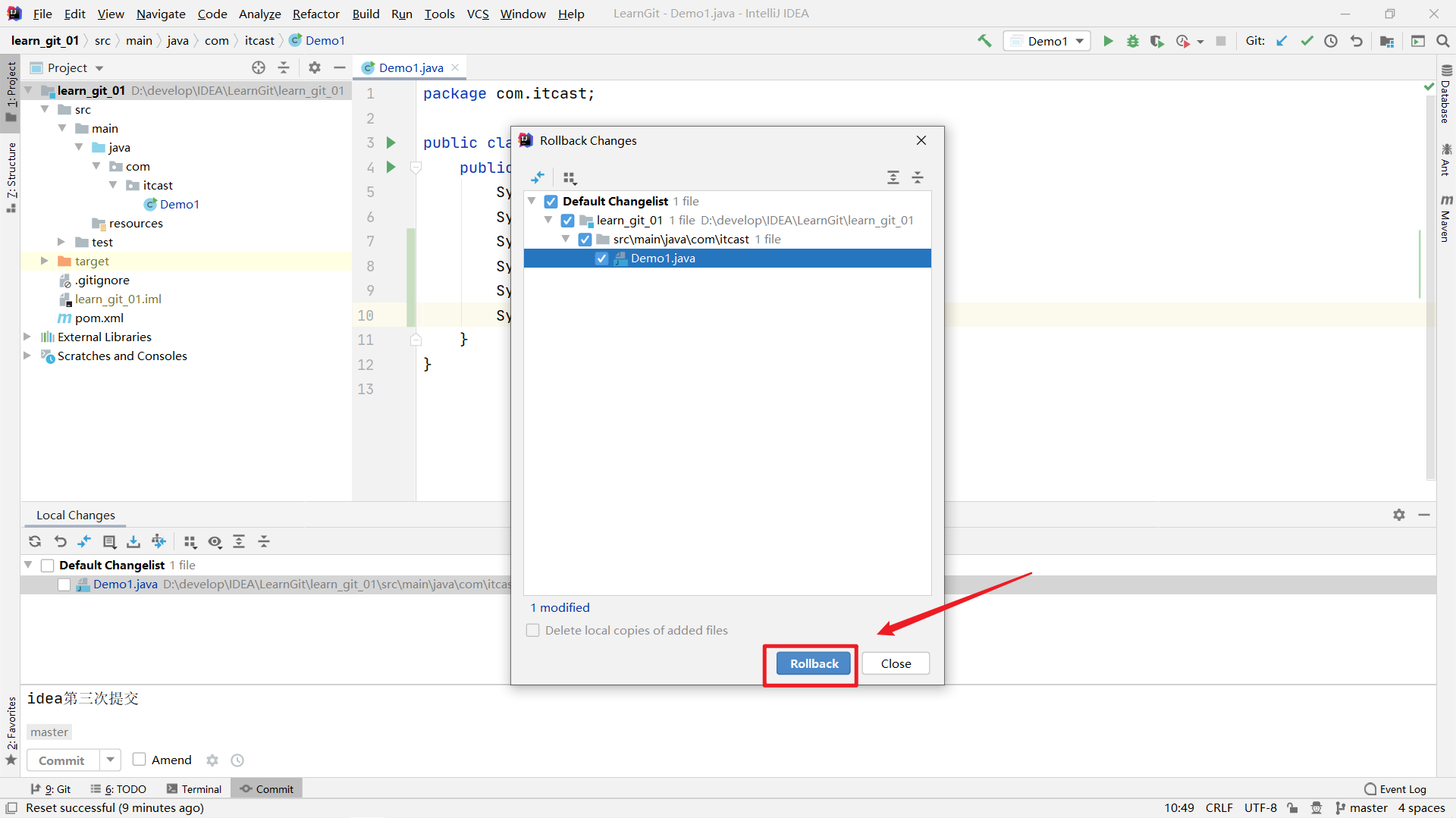Click the Build project hammer icon
Screen dimensions: 1456x818
(984, 41)
